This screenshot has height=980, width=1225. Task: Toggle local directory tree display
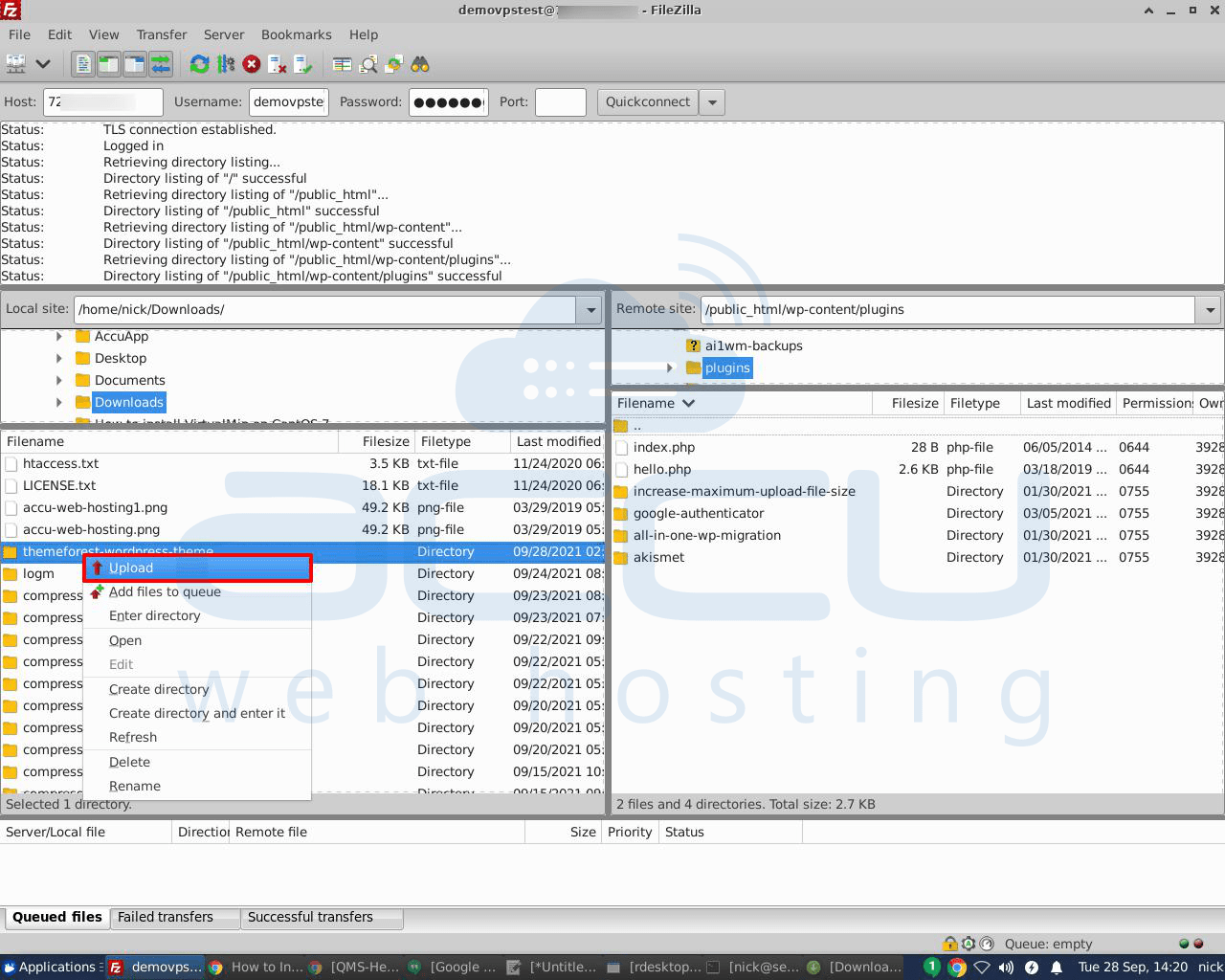(x=108, y=64)
